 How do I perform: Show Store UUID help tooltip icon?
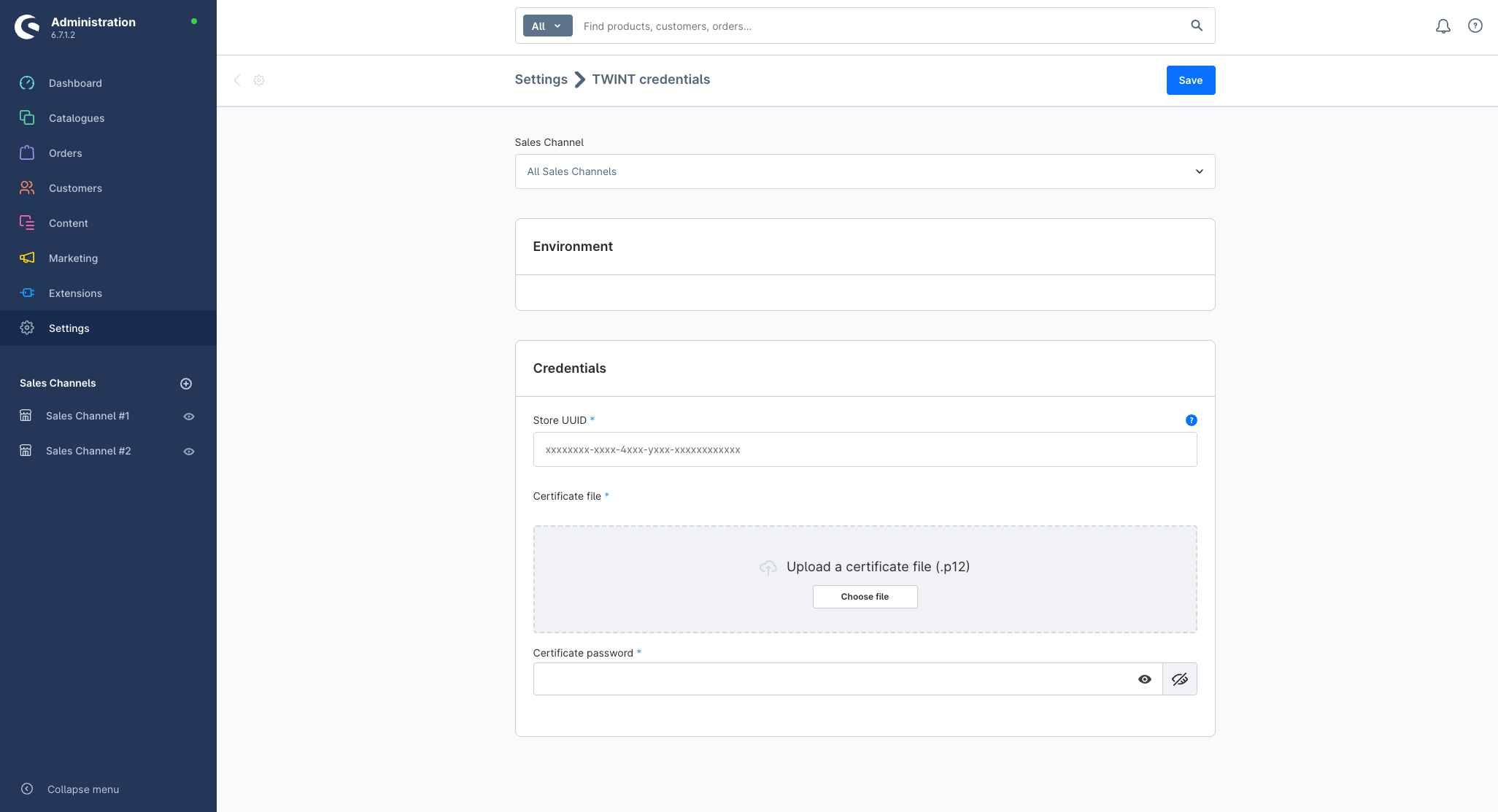1192,420
